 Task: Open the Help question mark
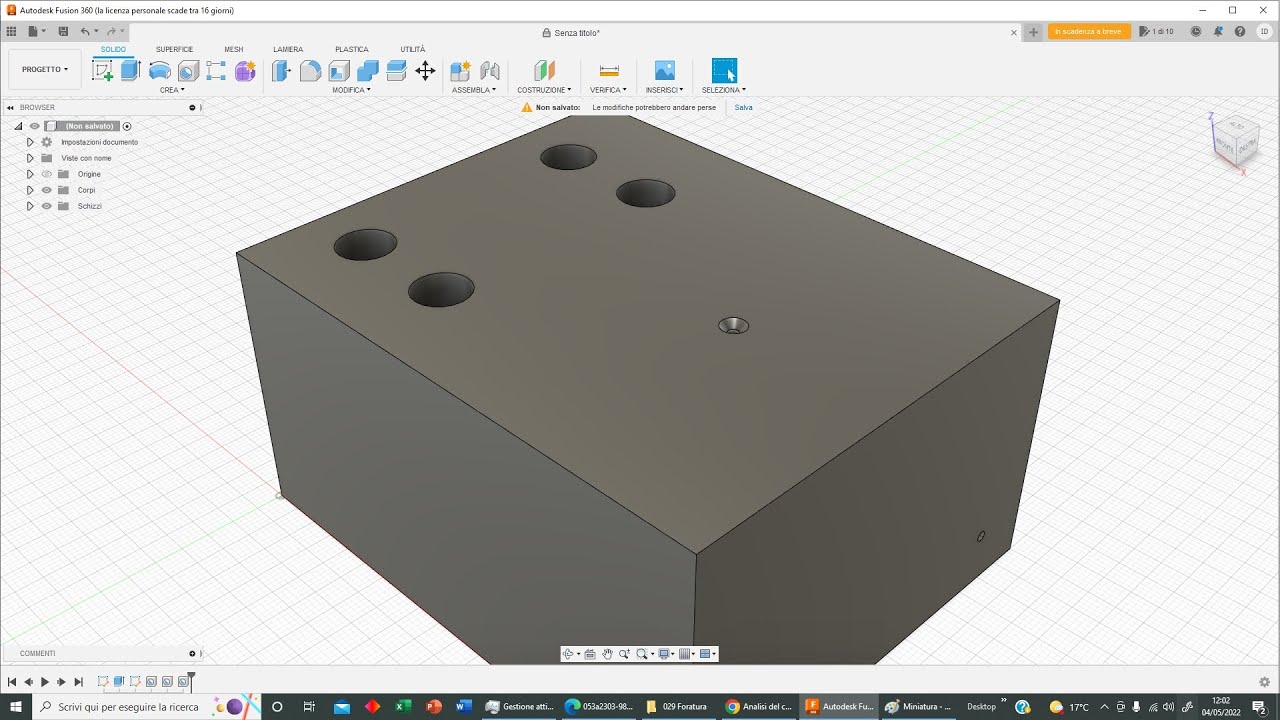(1239, 32)
